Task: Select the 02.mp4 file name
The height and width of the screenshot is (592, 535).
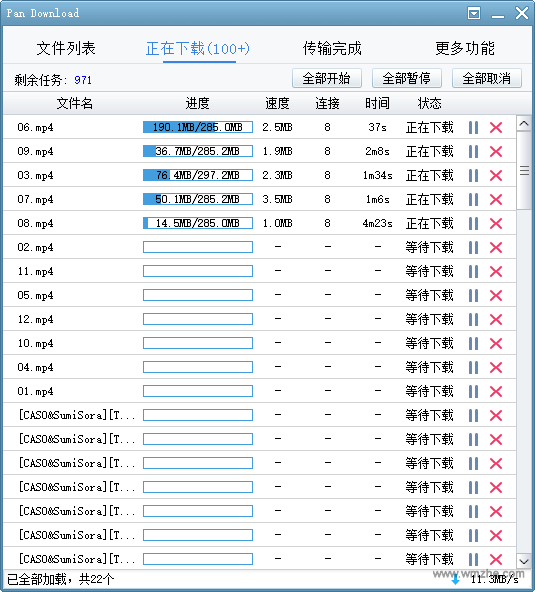Action: (x=35, y=248)
